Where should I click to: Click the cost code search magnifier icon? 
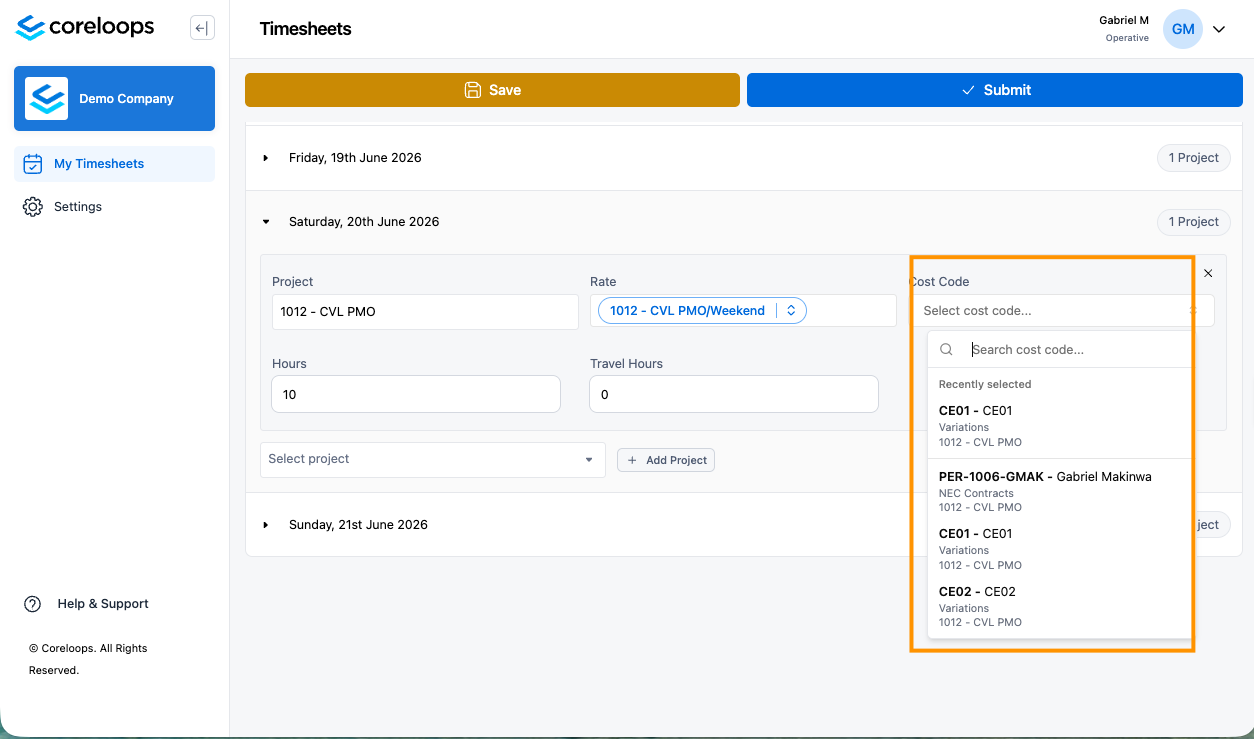click(947, 350)
